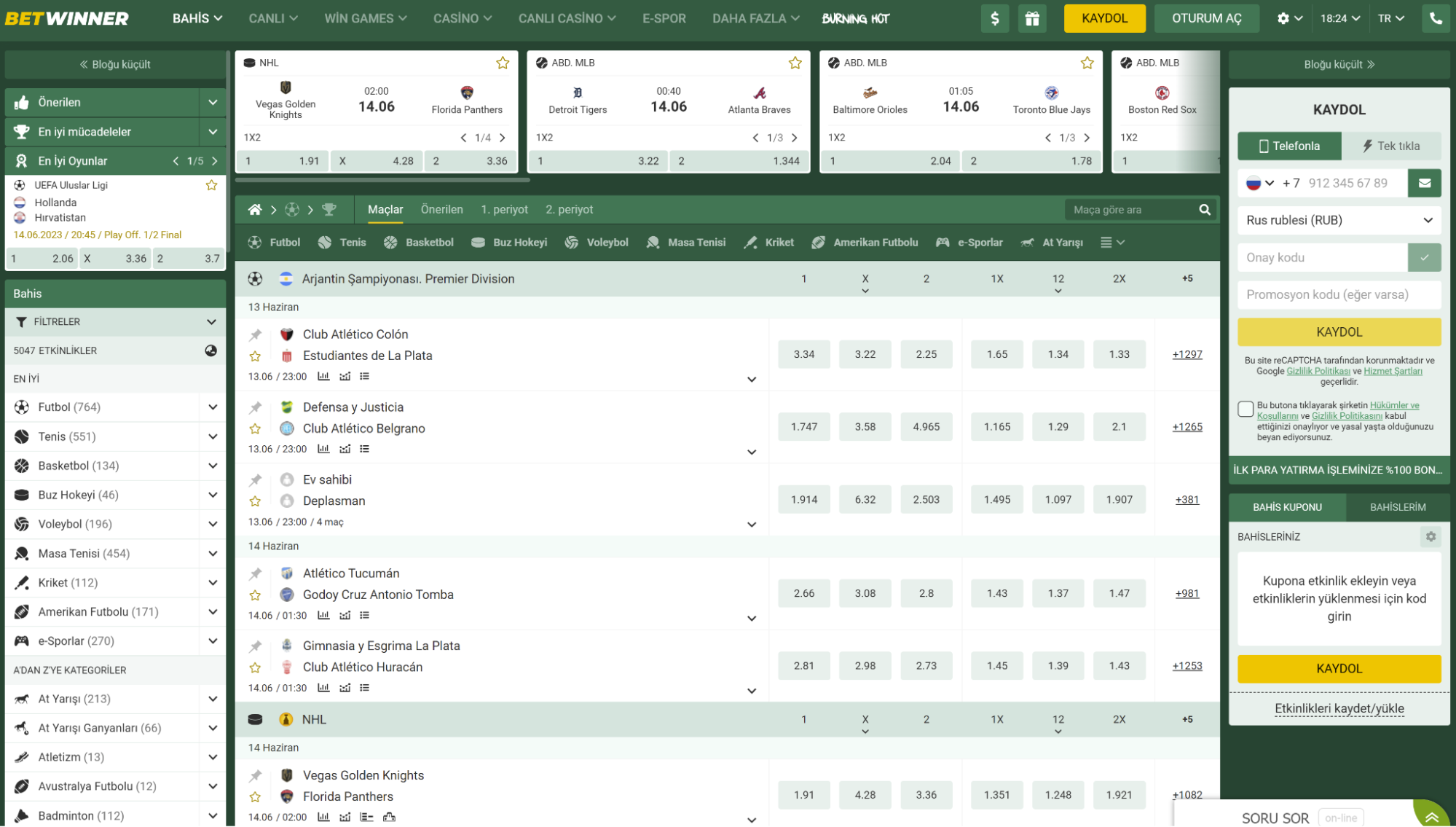
Task: Expand the Futbol (764) sidebar category
Action: tap(213, 407)
